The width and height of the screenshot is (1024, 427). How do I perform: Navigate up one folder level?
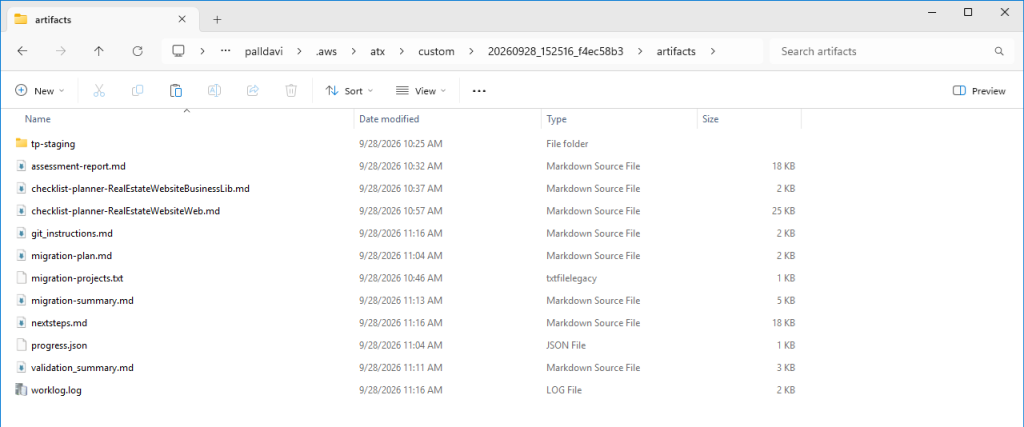99,51
